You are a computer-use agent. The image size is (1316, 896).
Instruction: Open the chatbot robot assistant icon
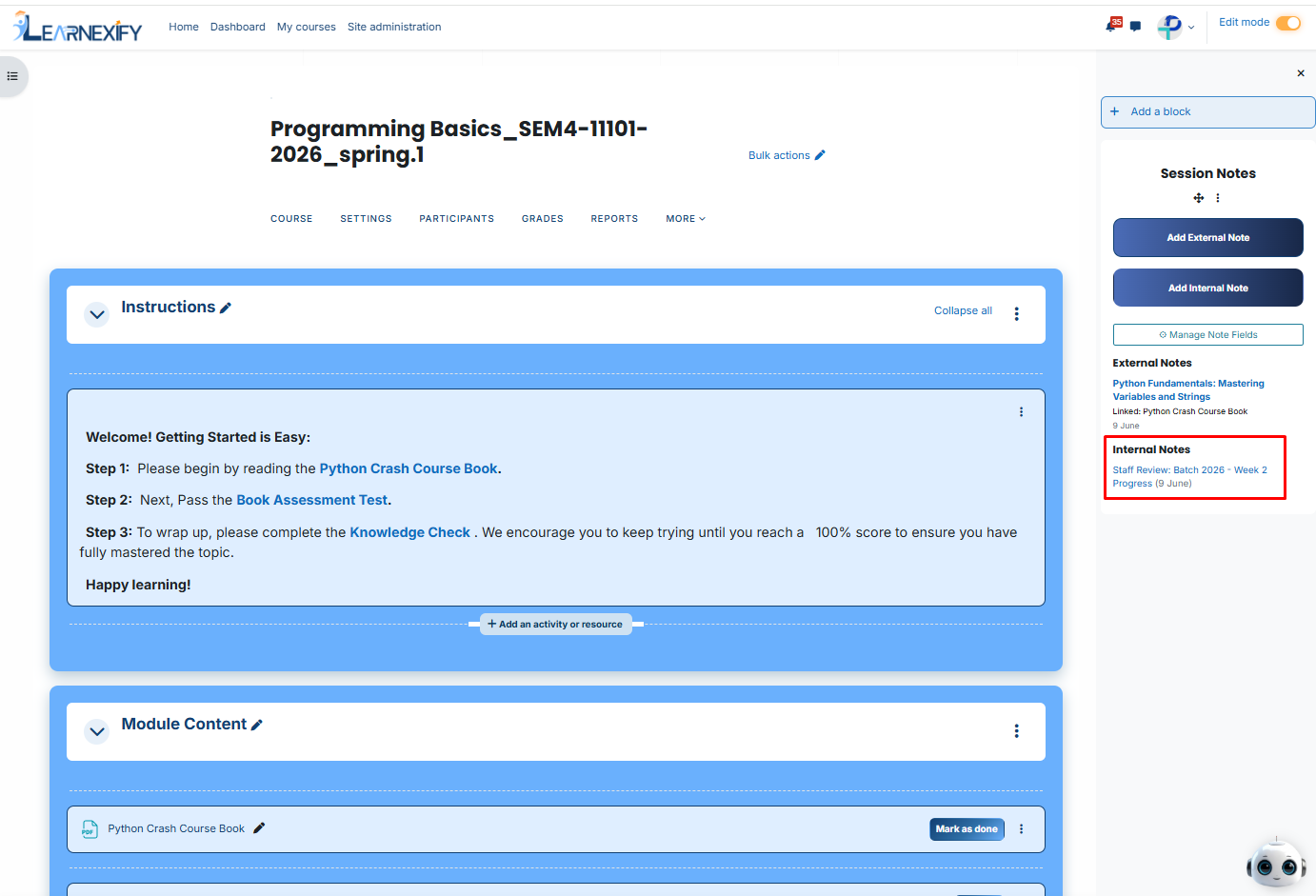point(1276,864)
